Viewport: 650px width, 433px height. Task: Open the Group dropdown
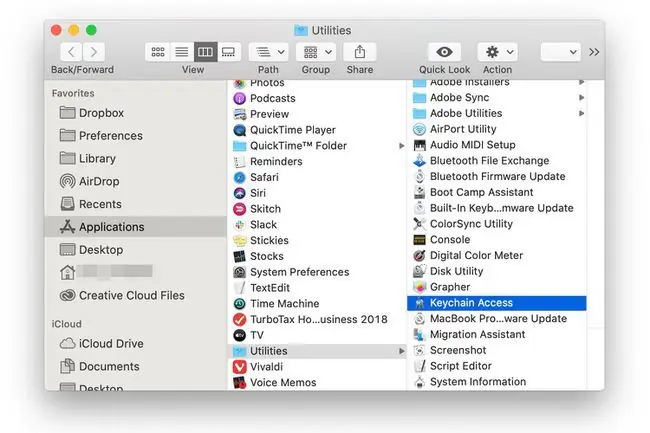click(x=316, y=52)
